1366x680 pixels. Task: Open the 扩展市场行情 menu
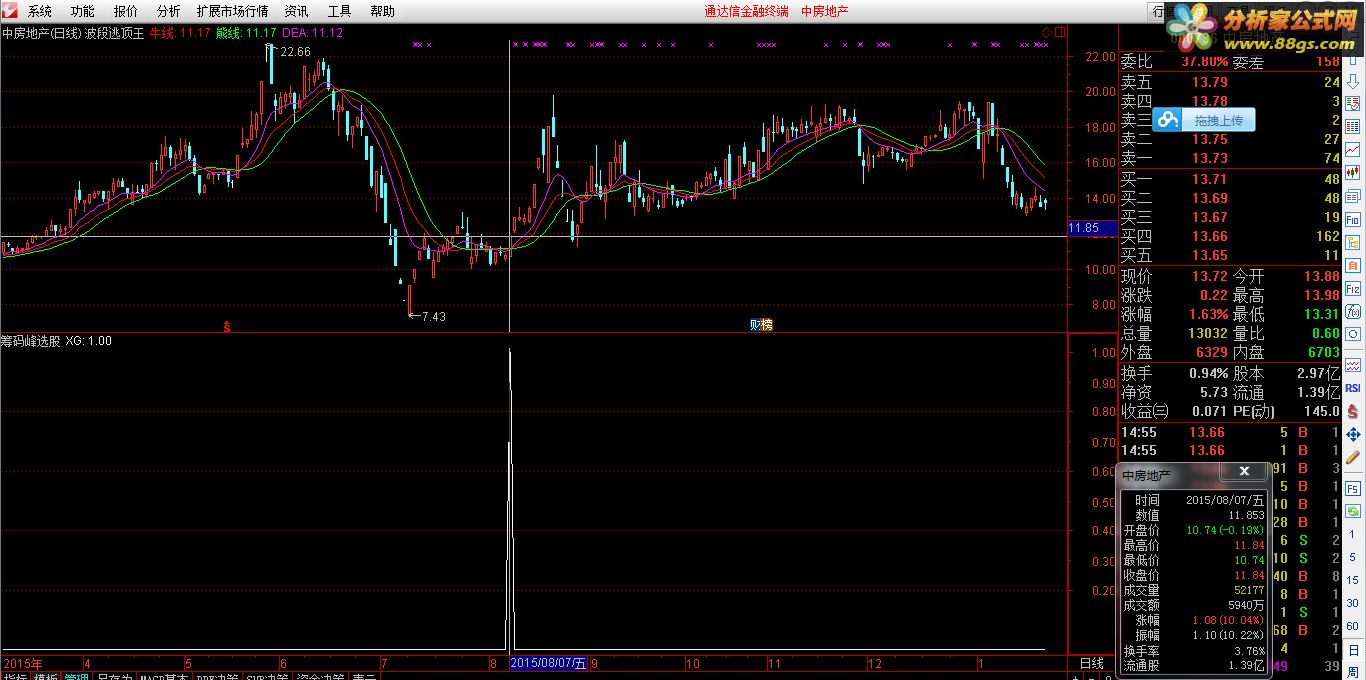(x=232, y=11)
